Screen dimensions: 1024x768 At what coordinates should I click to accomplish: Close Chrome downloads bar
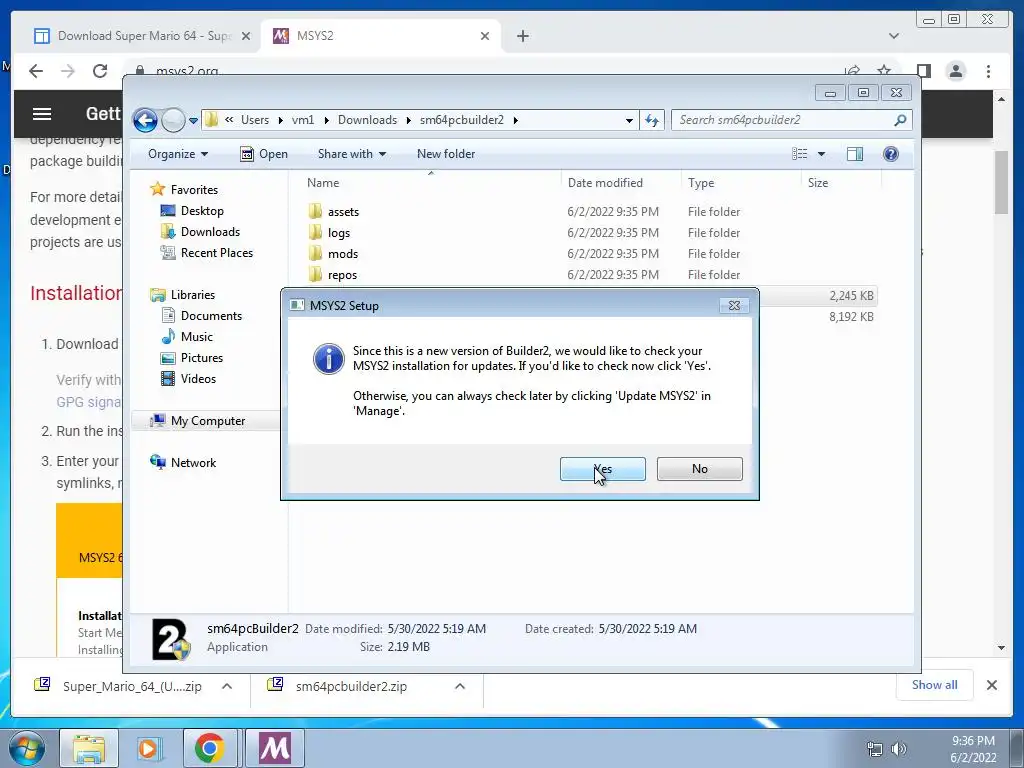991,685
